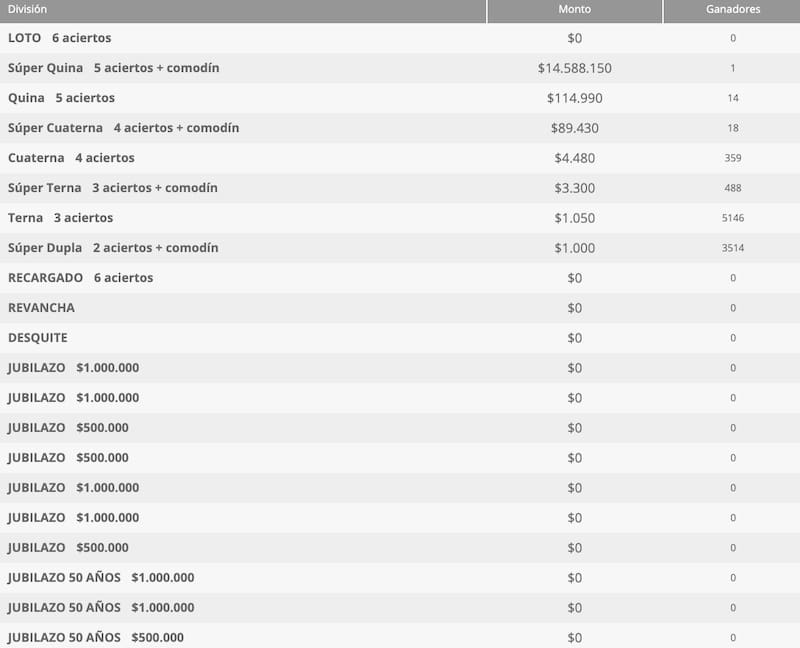Click the Ganadores column header
Screen dimensions: 800x648
click(x=732, y=9)
